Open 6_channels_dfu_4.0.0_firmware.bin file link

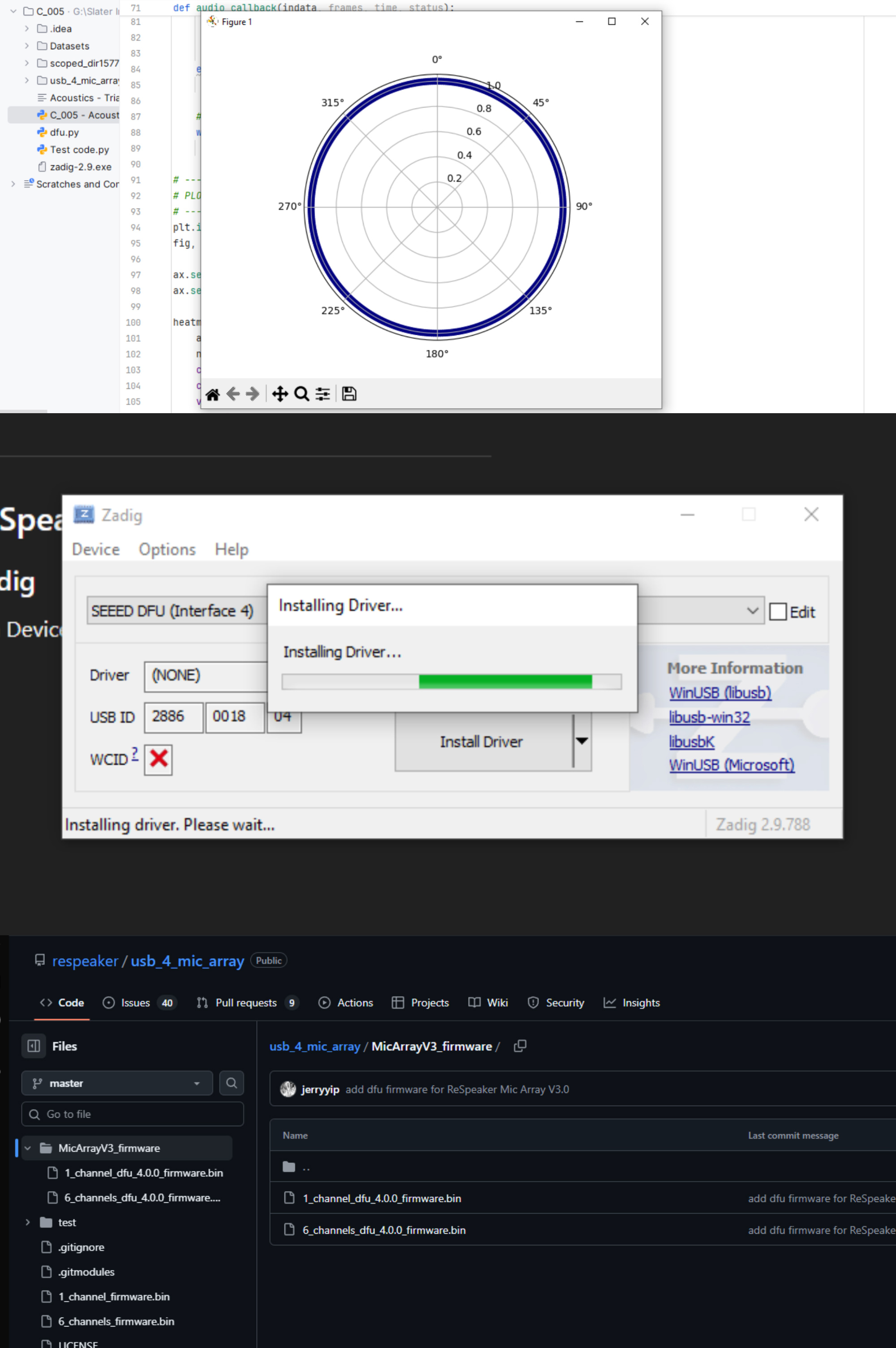pyautogui.click(x=384, y=1230)
